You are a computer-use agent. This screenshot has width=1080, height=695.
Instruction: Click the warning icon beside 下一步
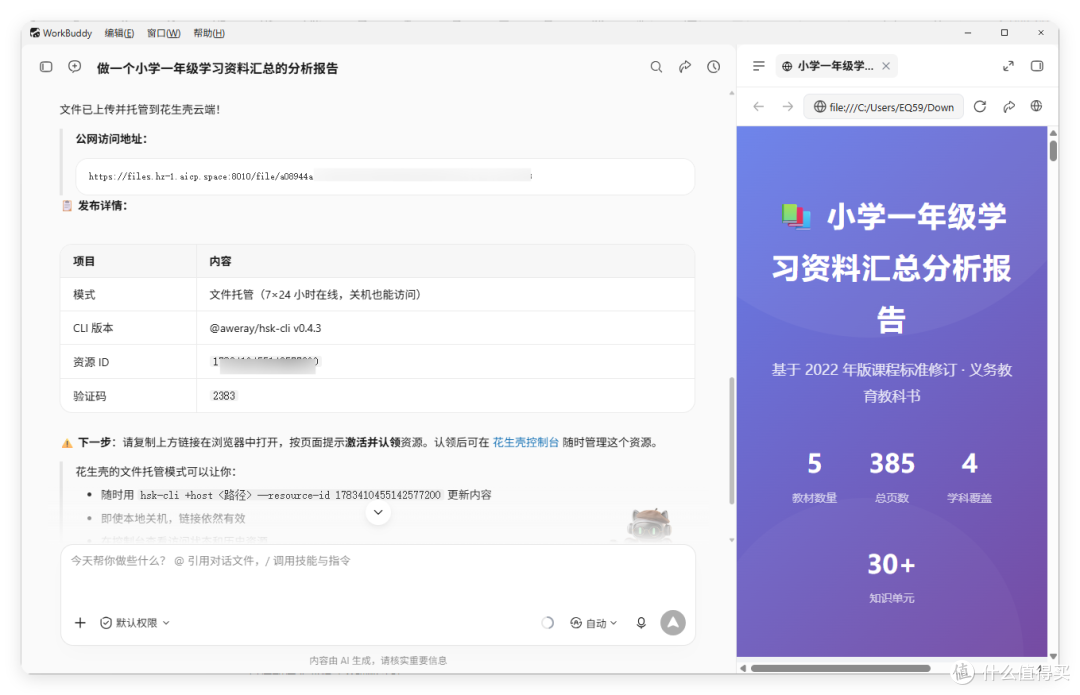coord(67,443)
